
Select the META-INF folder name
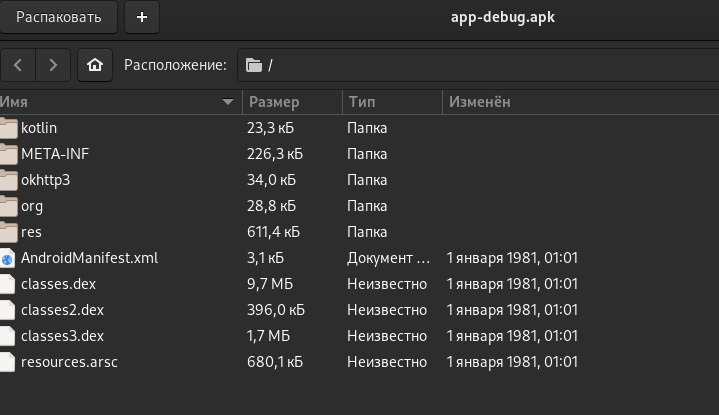click(x=55, y=154)
